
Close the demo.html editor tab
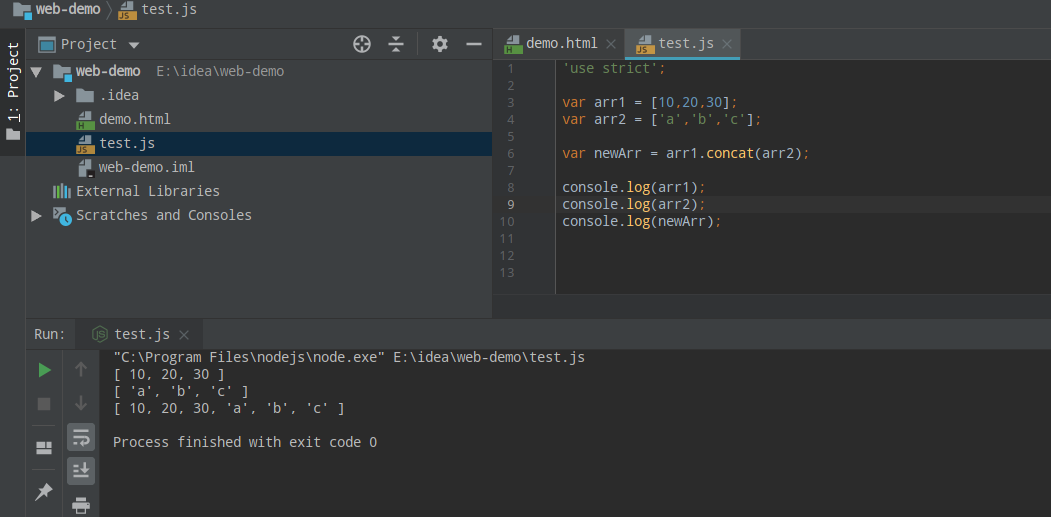(x=611, y=44)
